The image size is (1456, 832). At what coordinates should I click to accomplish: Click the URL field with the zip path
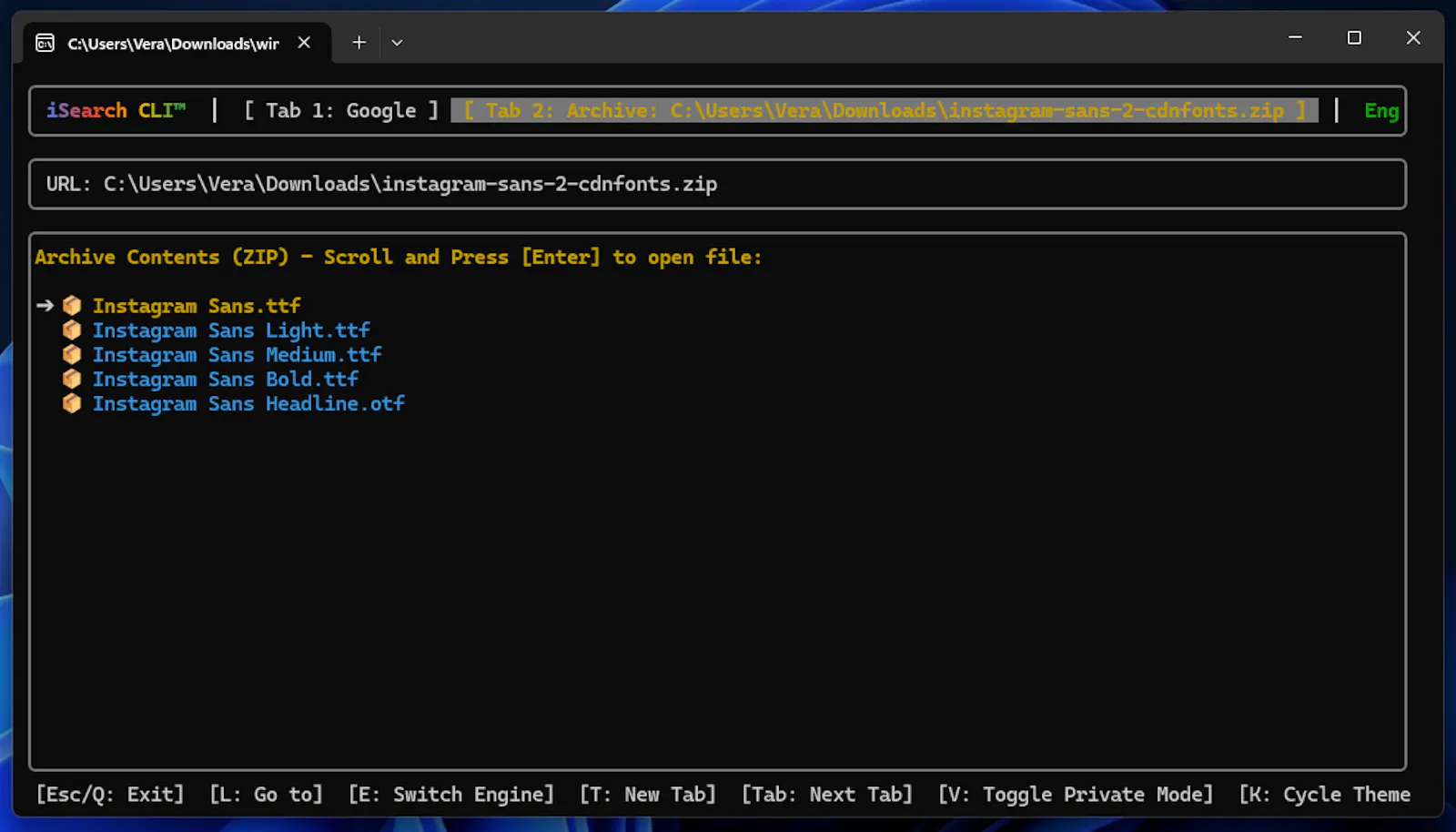coord(717,184)
